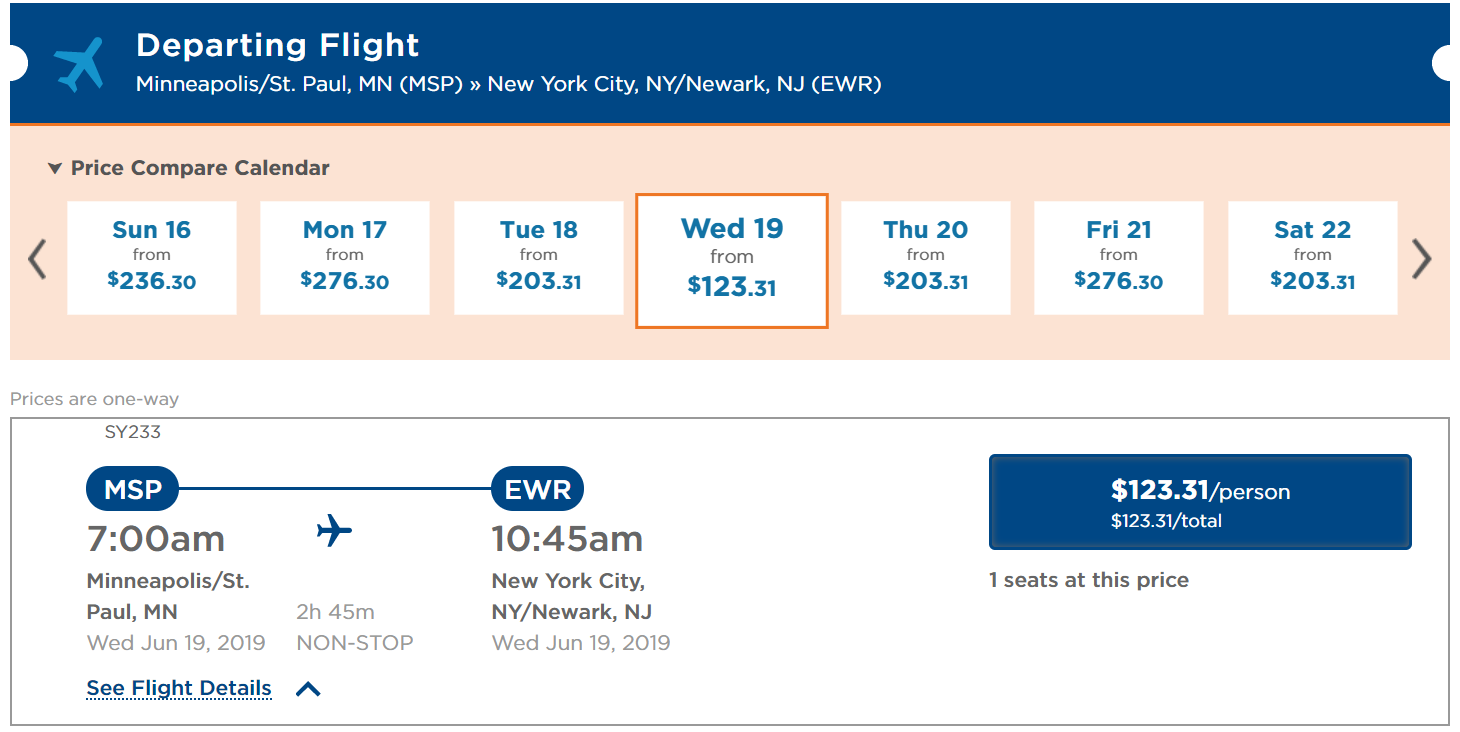Open the See Flight Details link
1460x732 pixels.
179,688
